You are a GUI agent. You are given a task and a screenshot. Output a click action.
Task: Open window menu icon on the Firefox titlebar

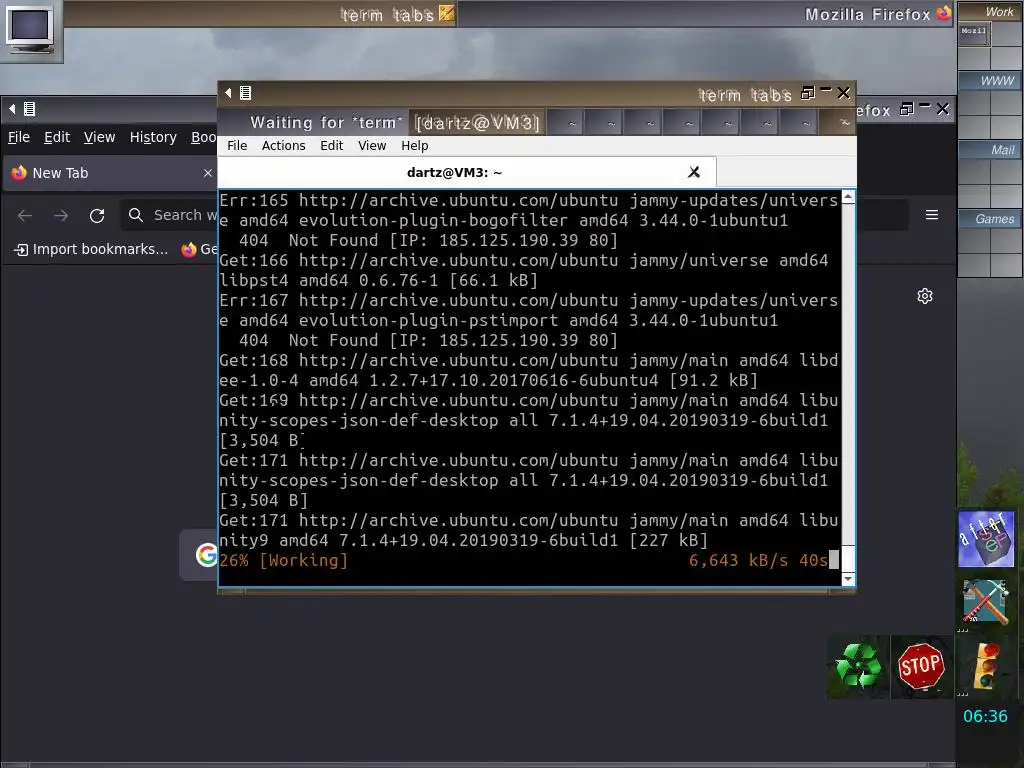tap(29, 109)
